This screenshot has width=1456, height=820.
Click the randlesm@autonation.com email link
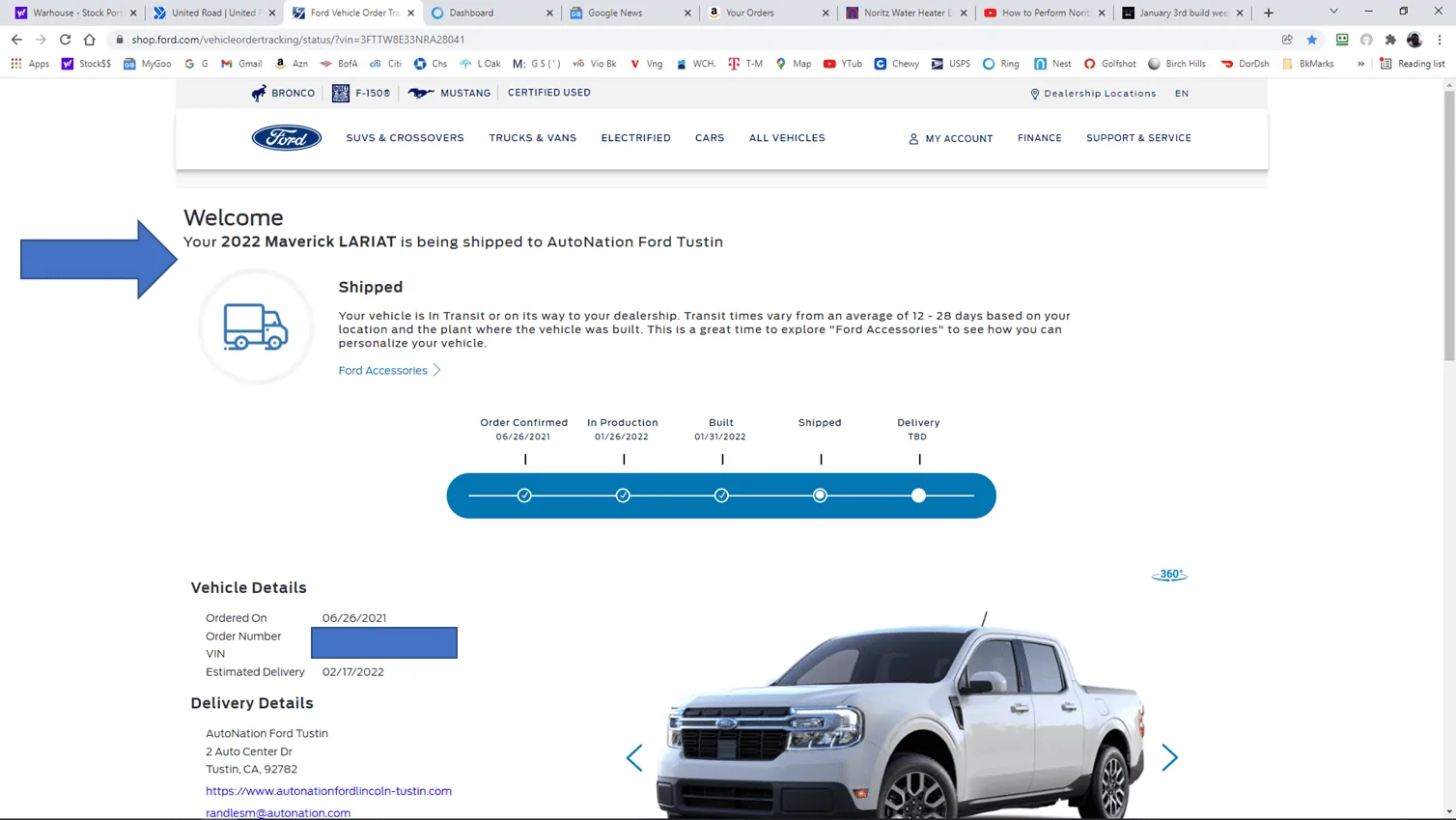[278, 813]
